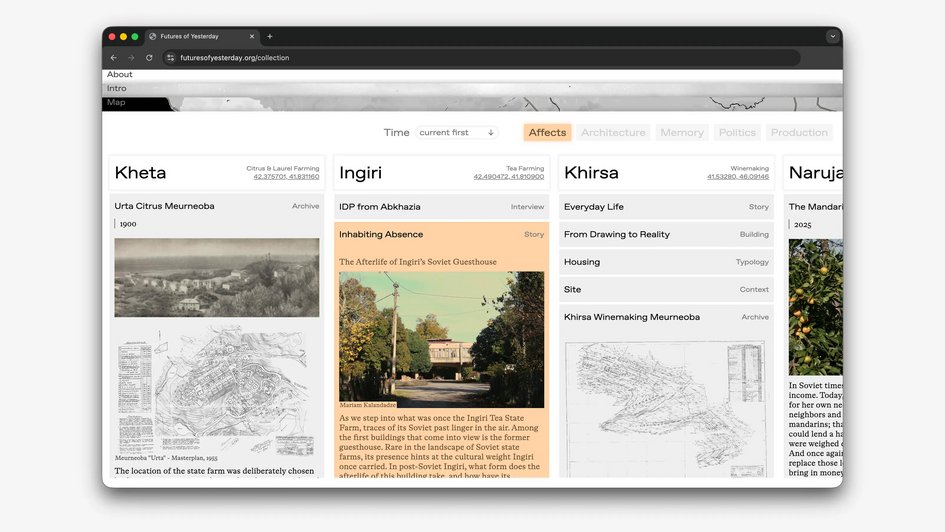Click the 'Tea Farming' label
The height and width of the screenshot is (532, 945).
tap(525, 169)
